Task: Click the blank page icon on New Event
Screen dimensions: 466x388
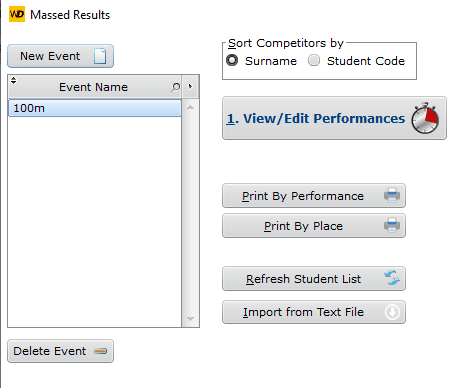Action: [100, 56]
